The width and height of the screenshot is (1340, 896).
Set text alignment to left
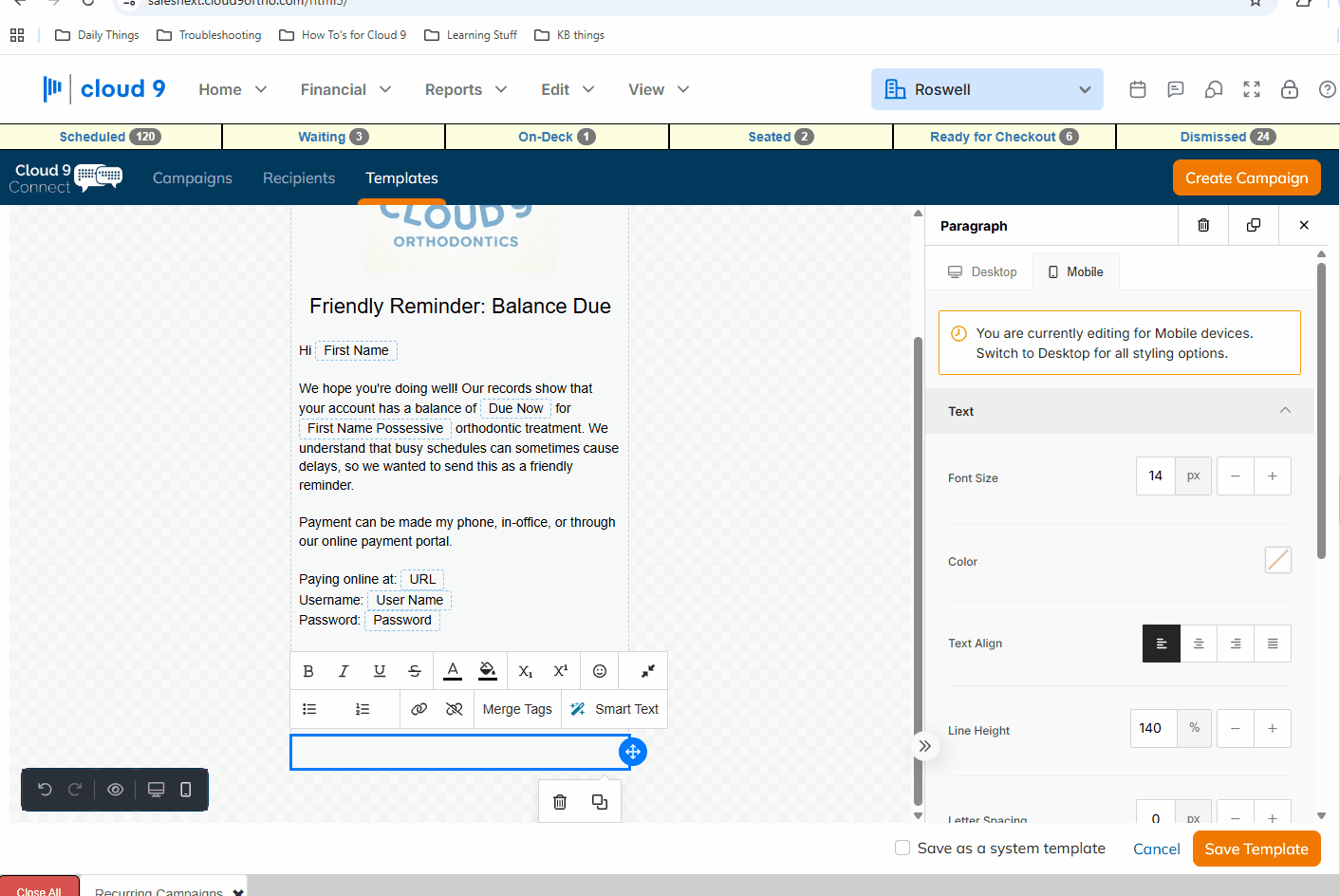tap(1162, 644)
